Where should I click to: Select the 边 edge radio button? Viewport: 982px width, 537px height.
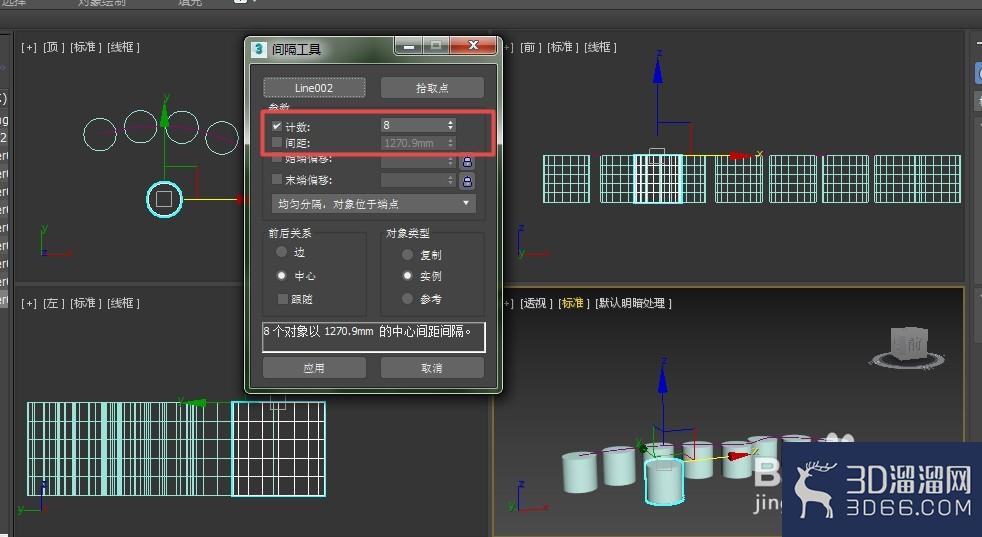pos(281,252)
